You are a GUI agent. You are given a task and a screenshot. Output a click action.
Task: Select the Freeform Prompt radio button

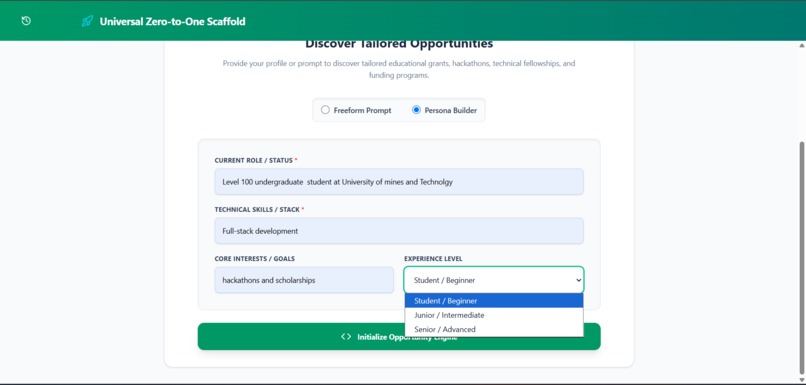pyautogui.click(x=325, y=110)
